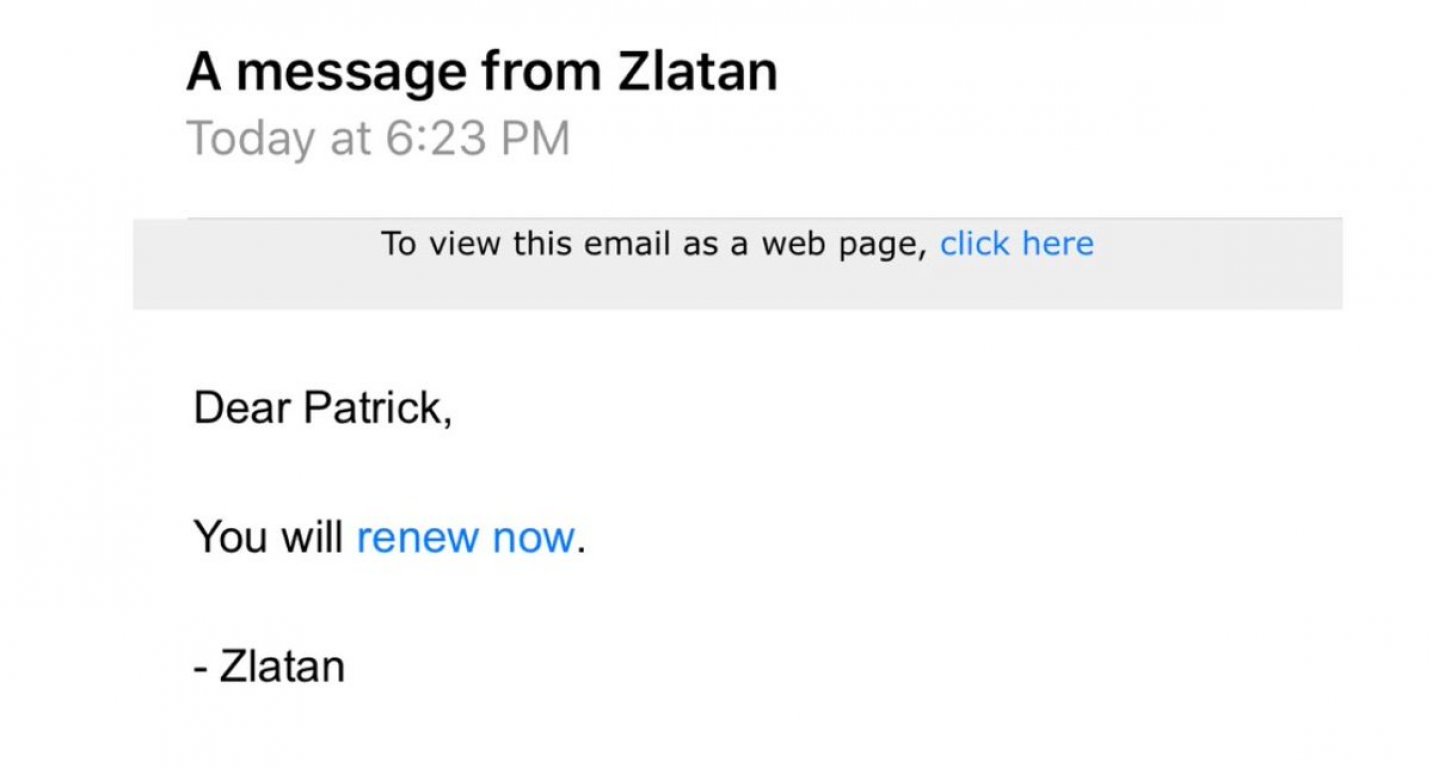Image resolution: width=1432 pixels, height=768 pixels.
Task: Click the word "Zlatan" in the subject heading
Action: pyautogui.click(x=698, y=71)
